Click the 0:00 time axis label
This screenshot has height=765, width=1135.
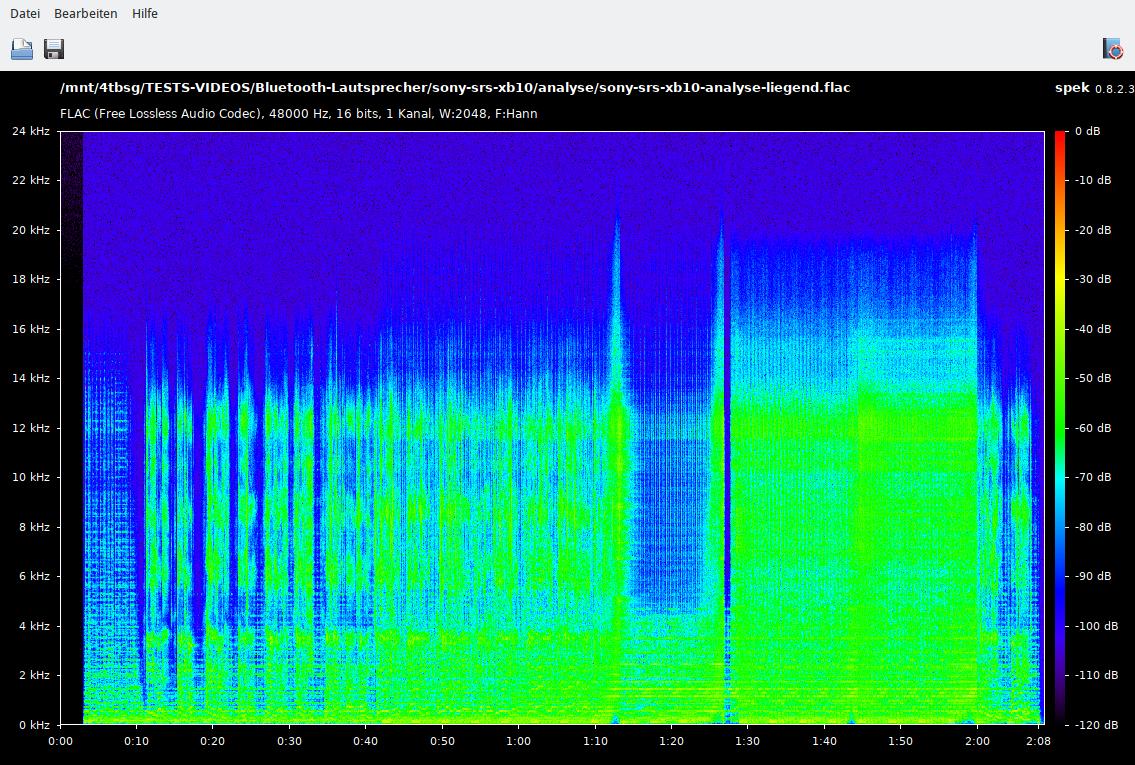coord(60,741)
